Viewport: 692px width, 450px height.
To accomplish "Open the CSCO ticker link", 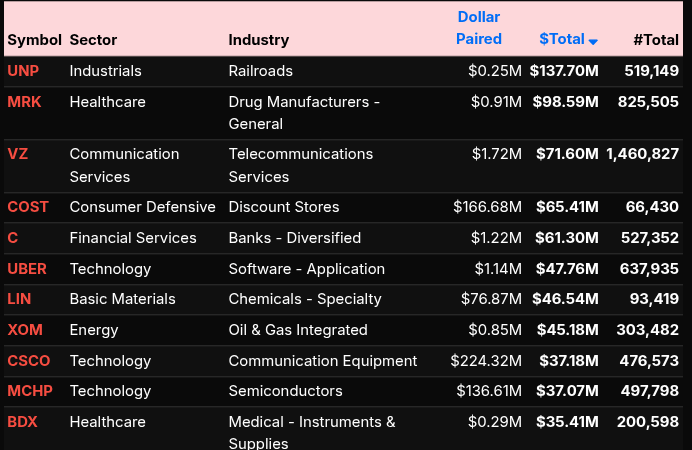I will point(29,361).
